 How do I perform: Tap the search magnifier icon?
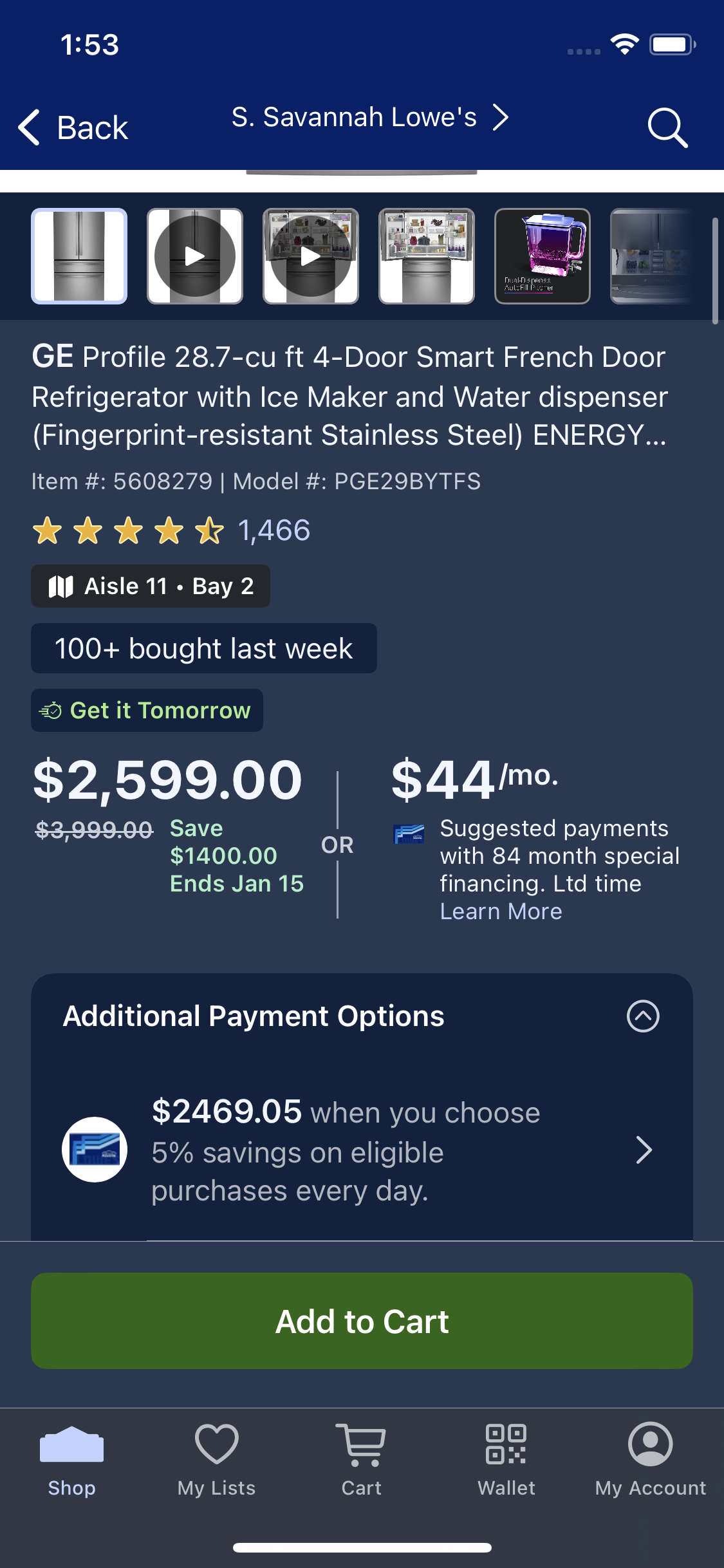tap(667, 127)
